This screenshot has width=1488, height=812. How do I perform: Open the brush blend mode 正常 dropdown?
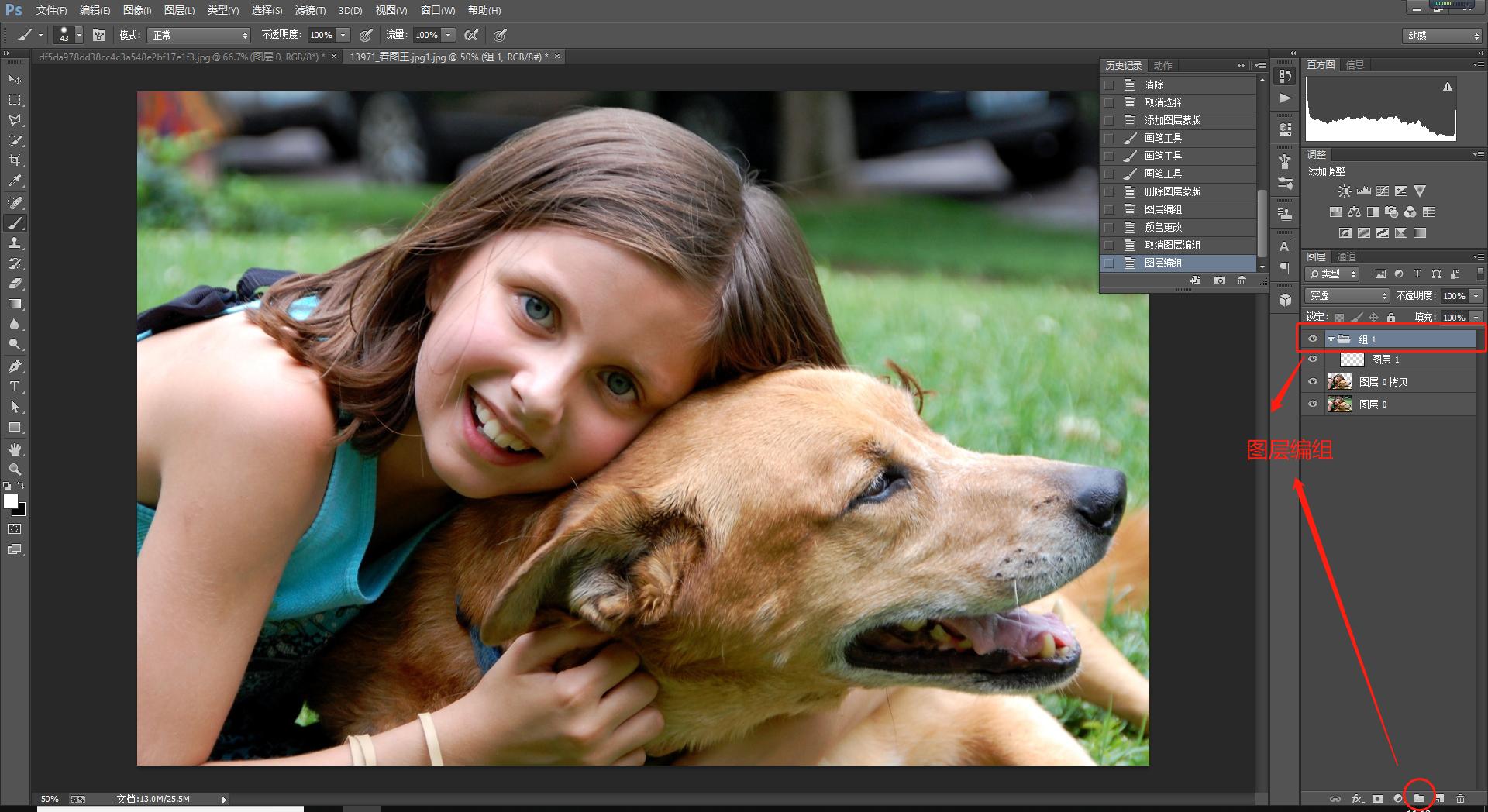200,35
